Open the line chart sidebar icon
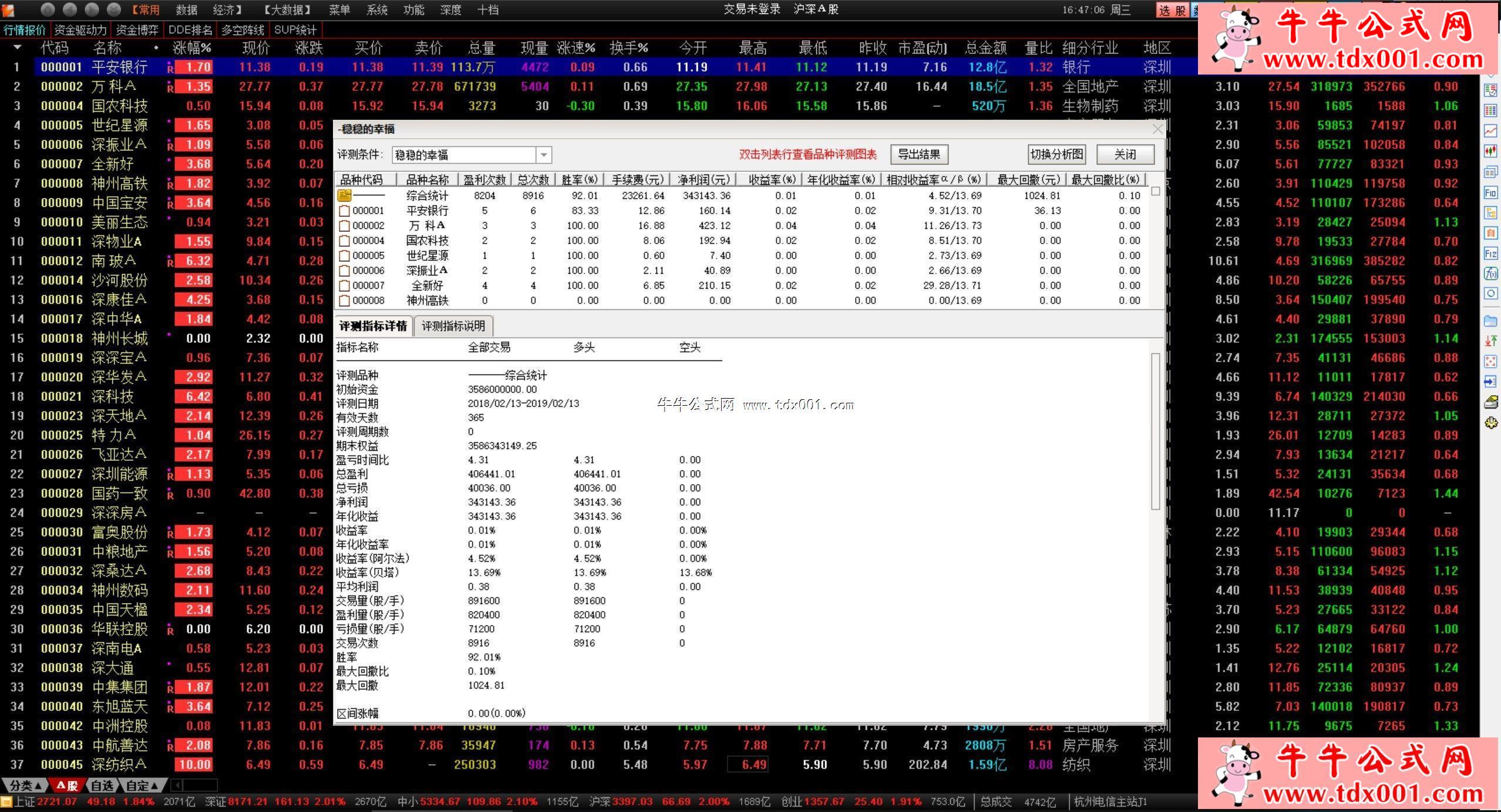Viewport: 1501px width, 812px height. [1490, 131]
